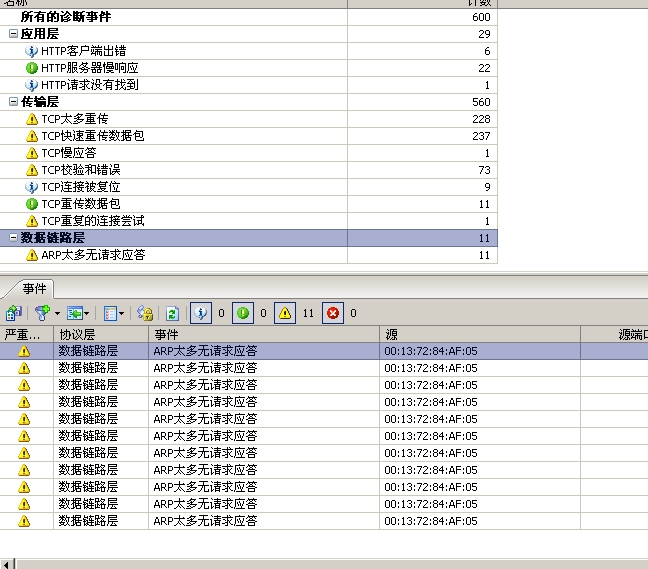648x569 pixels.
Task: Toggle the red error severity filter button
Action: click(333, 313)
